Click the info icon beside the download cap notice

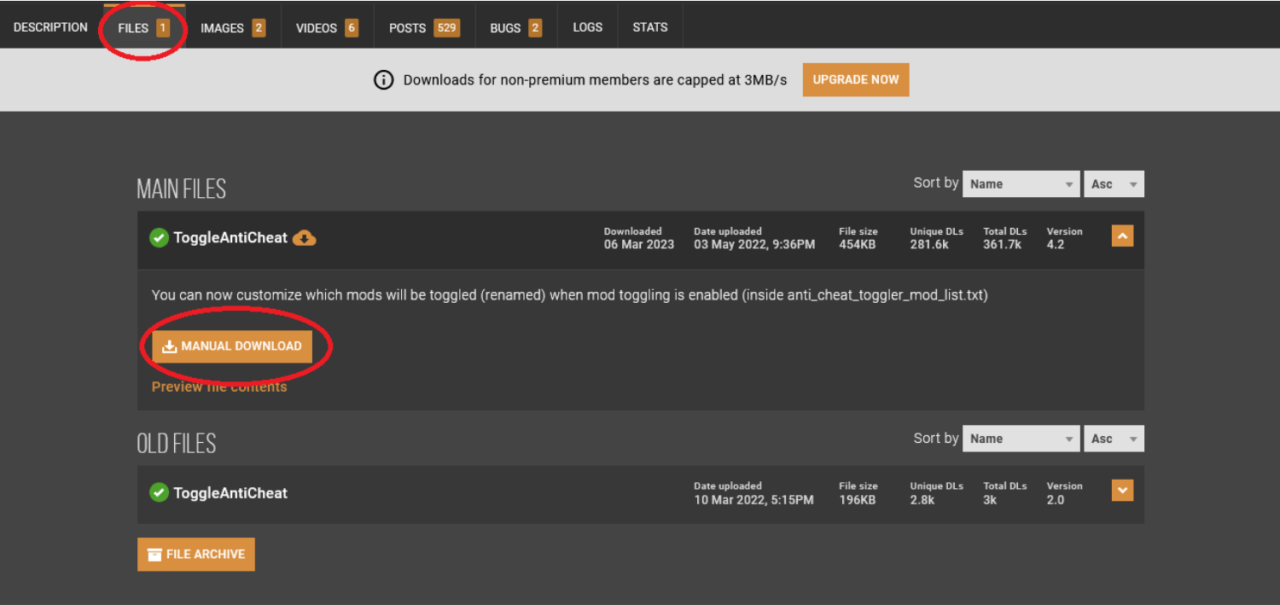[x=383, y=80]
